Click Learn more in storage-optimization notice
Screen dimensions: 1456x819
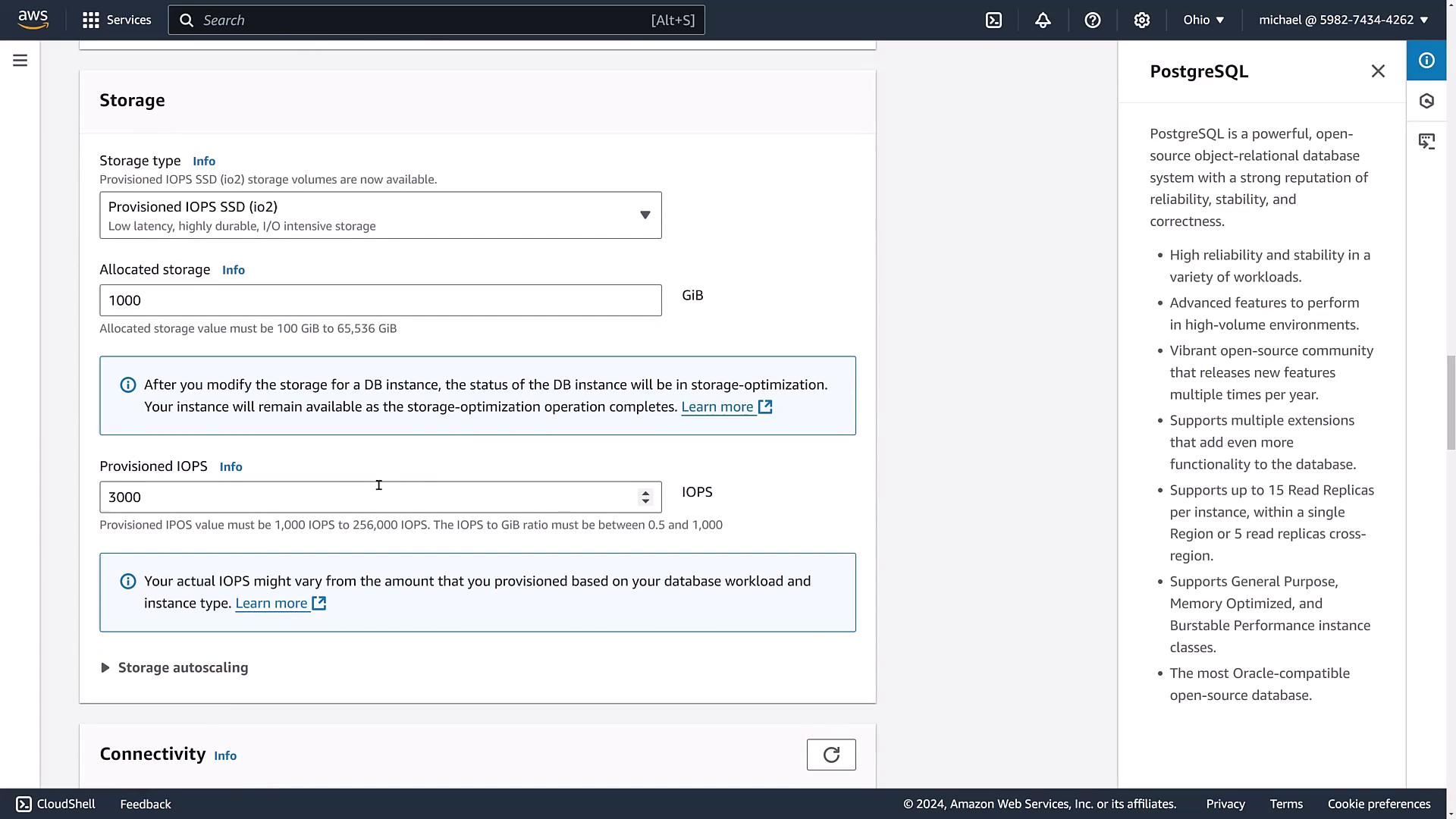click(717, 407)
